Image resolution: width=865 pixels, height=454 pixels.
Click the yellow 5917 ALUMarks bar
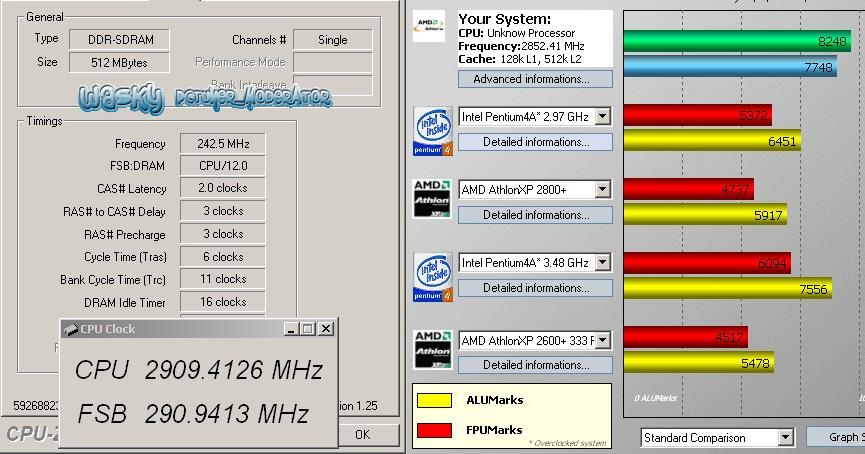click(x=705, y=215)
